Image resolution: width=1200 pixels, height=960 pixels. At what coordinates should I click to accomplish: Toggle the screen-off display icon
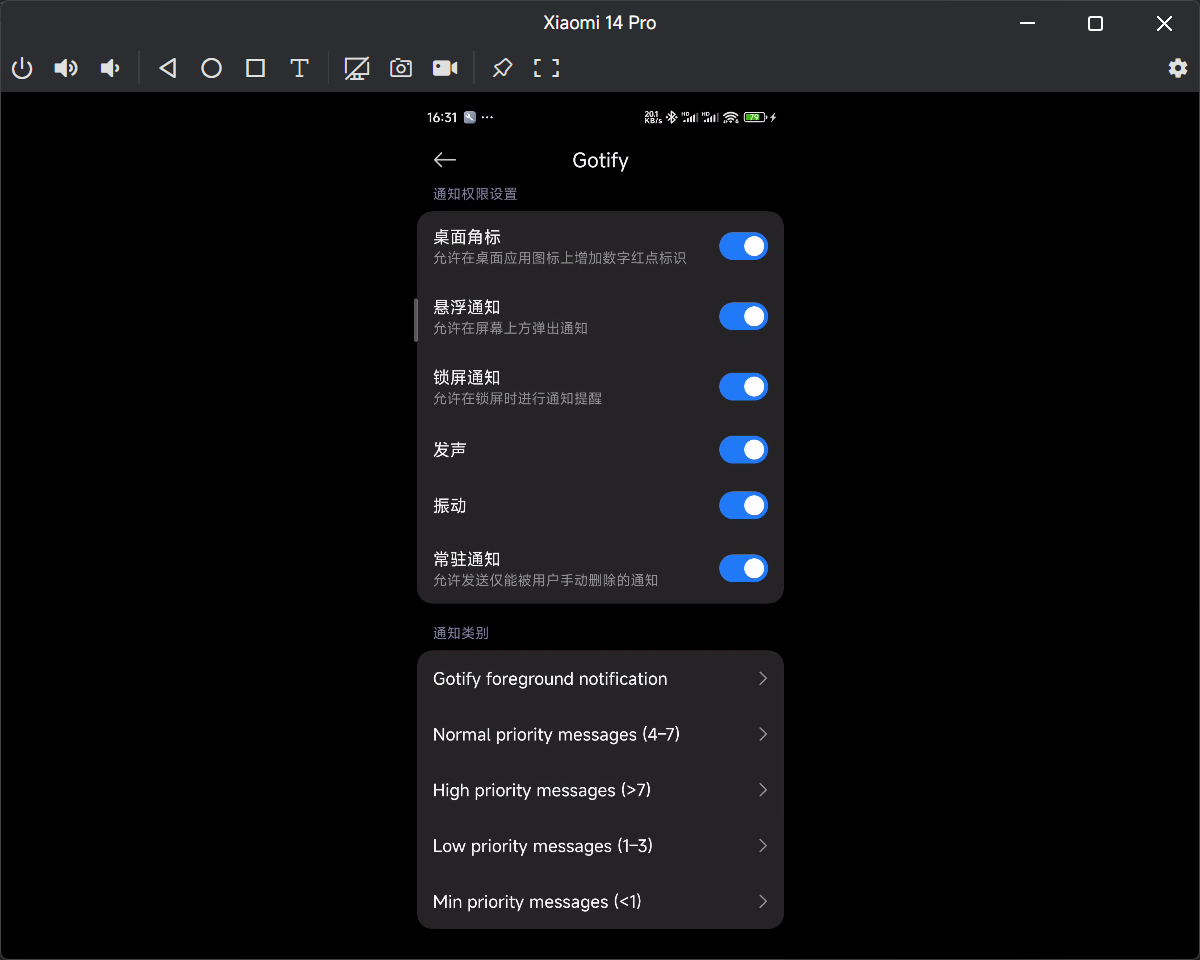(357, 68)
